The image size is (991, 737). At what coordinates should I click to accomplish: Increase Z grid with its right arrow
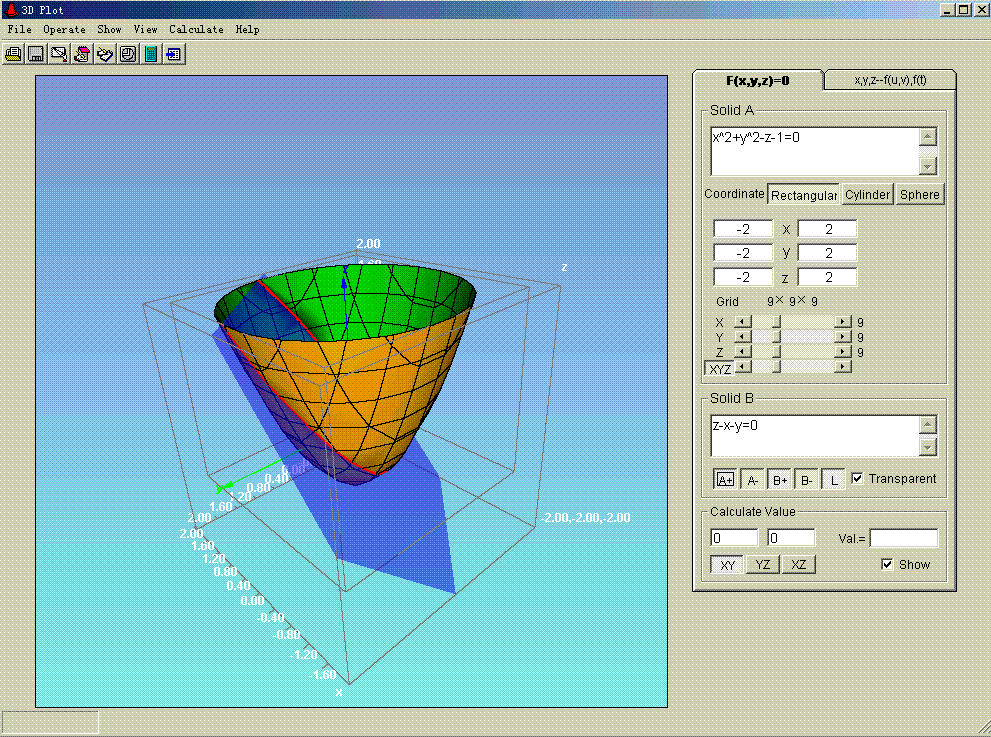[x=843, y=351]
